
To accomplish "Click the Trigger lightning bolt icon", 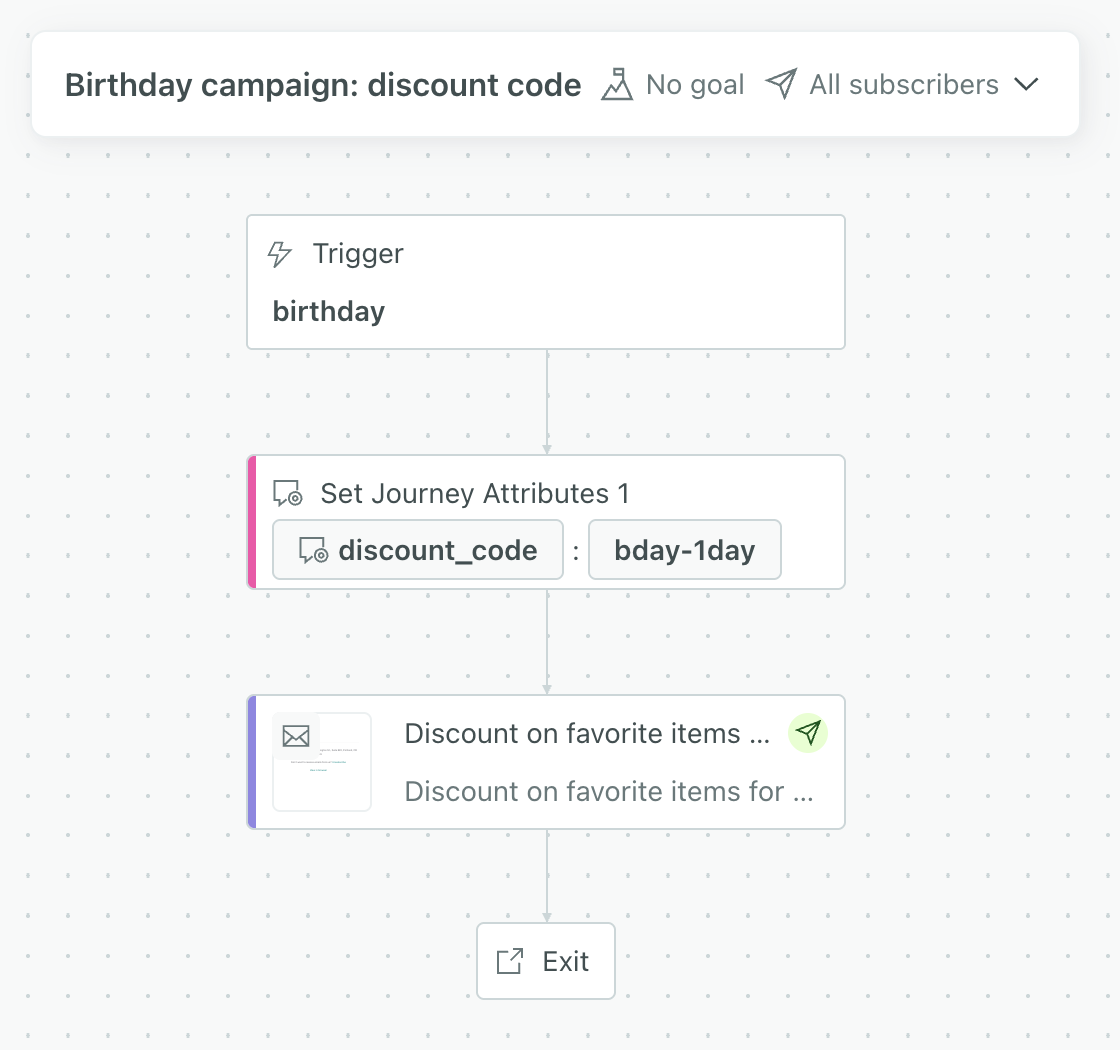I will [280, 254].
